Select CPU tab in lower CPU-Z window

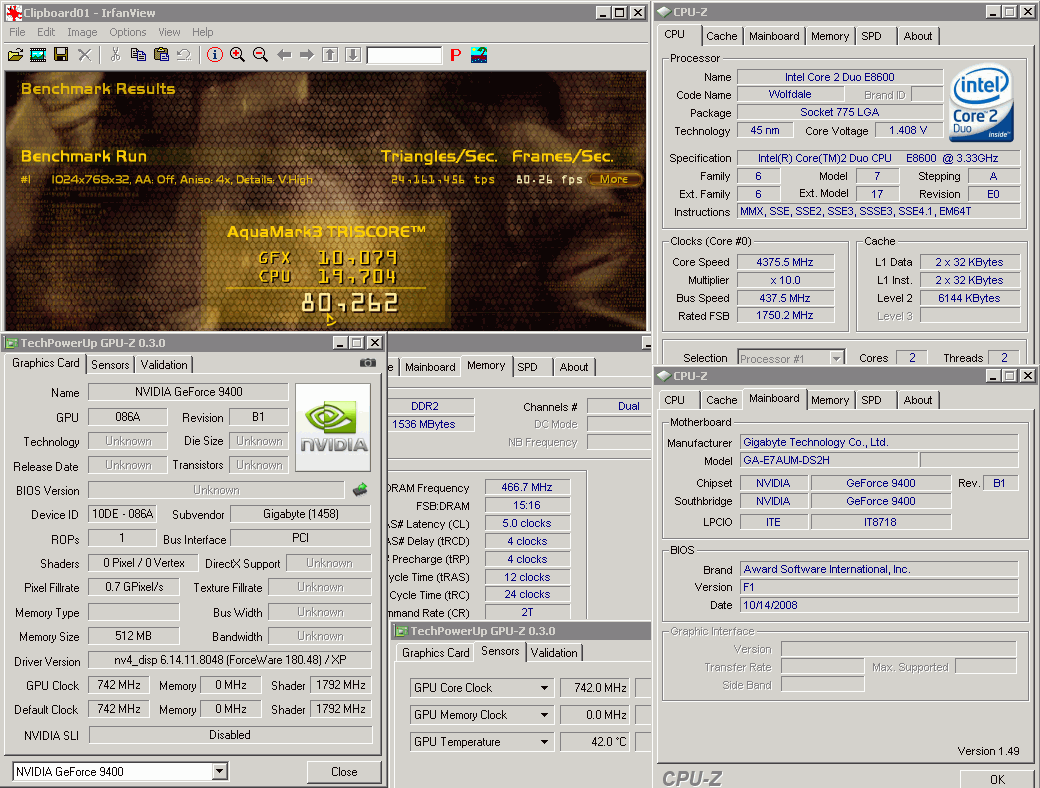(x=675, y=400)
